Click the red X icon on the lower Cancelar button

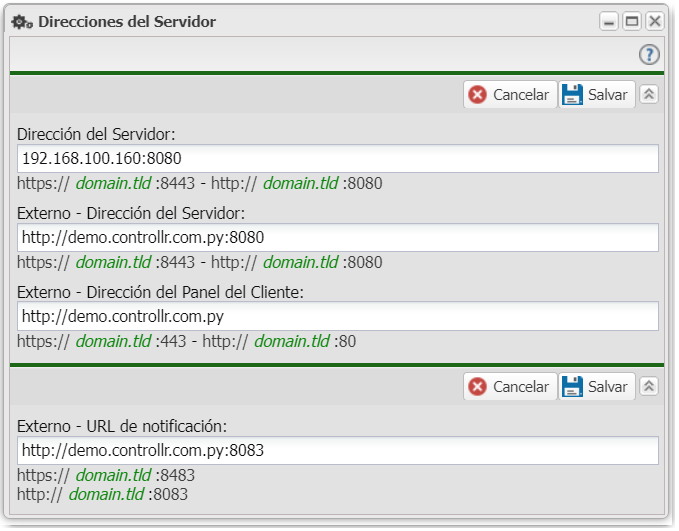pos(478,387)
